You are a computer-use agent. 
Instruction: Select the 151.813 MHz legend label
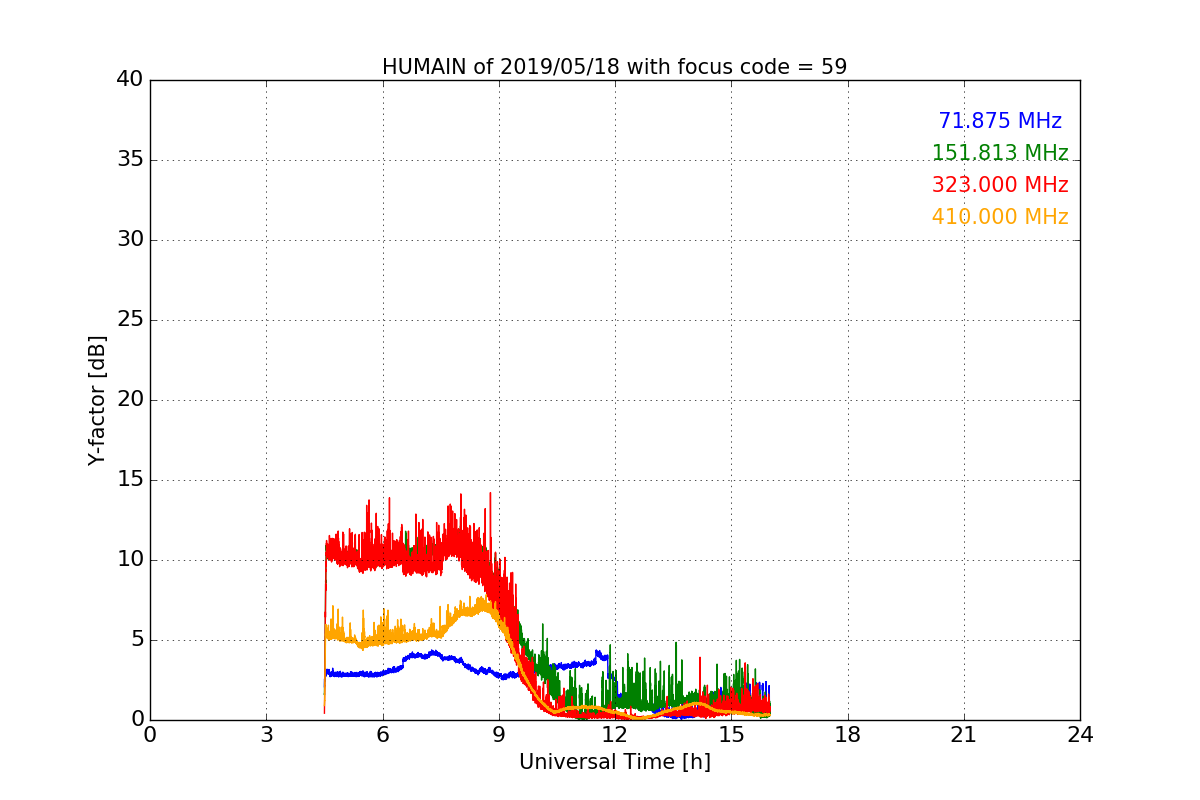1000,153
